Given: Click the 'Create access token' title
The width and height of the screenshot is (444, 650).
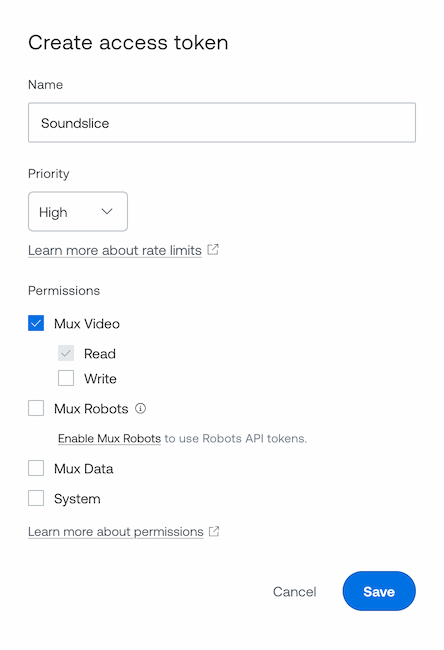Looking at the screenshot, I should 128,43.
